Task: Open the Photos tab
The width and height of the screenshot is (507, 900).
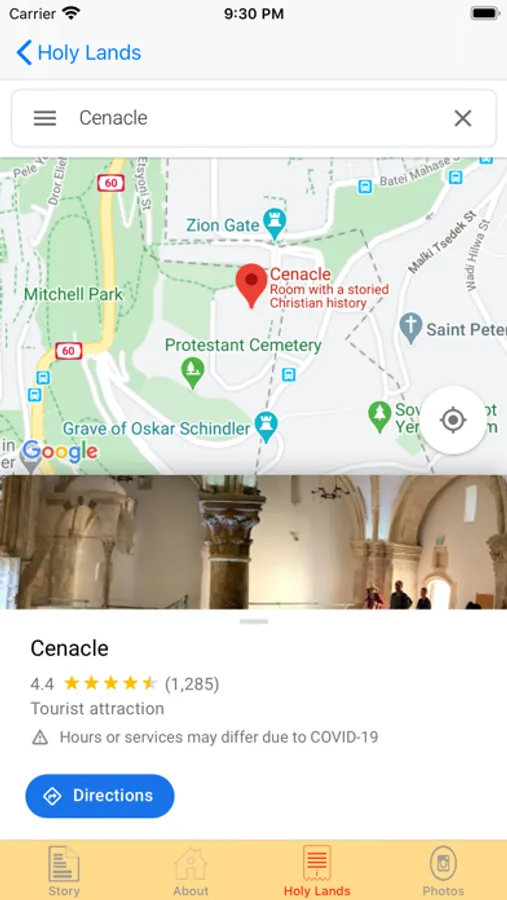Action: pyautogui.click(x=443, y=871)
